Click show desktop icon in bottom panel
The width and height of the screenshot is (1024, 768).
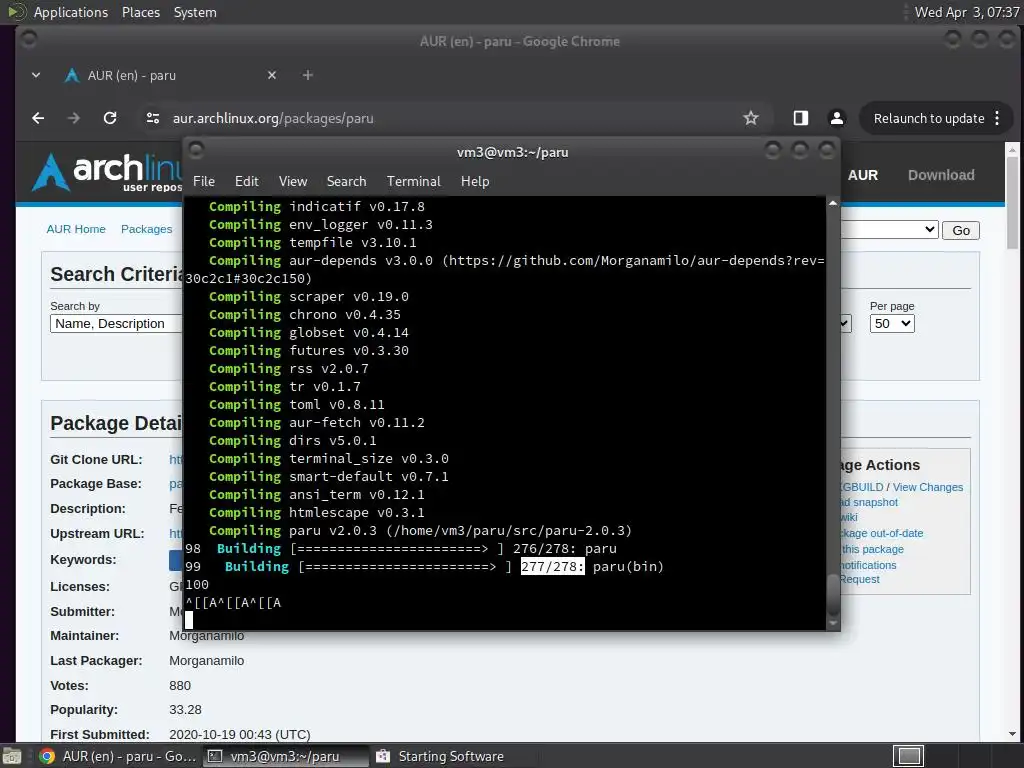(12, 756)
